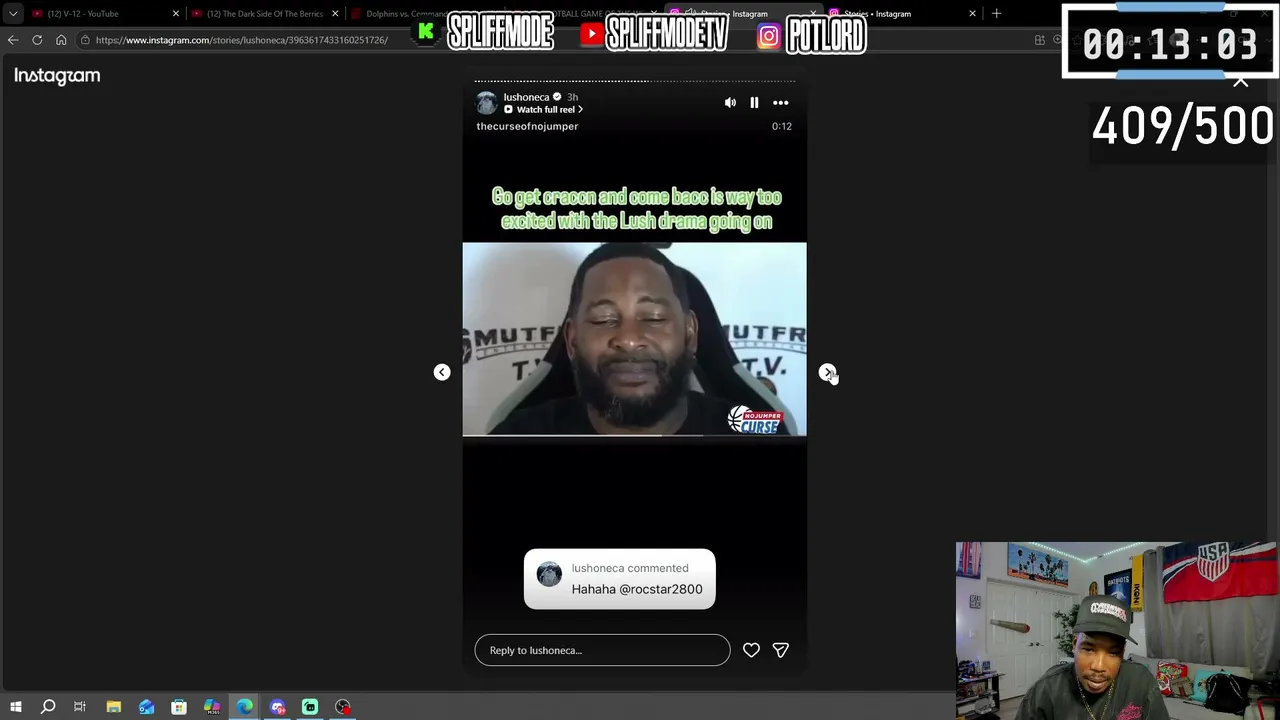Go back in the browser
Viewport: 1280px width, 720px height.
13,40
